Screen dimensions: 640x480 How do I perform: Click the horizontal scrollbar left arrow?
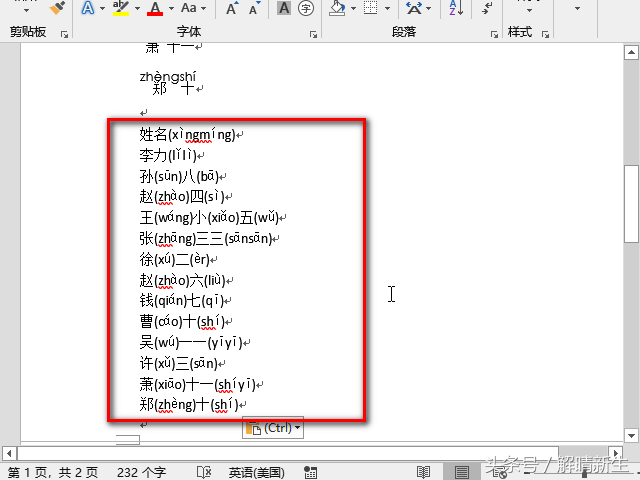point(9,453)
